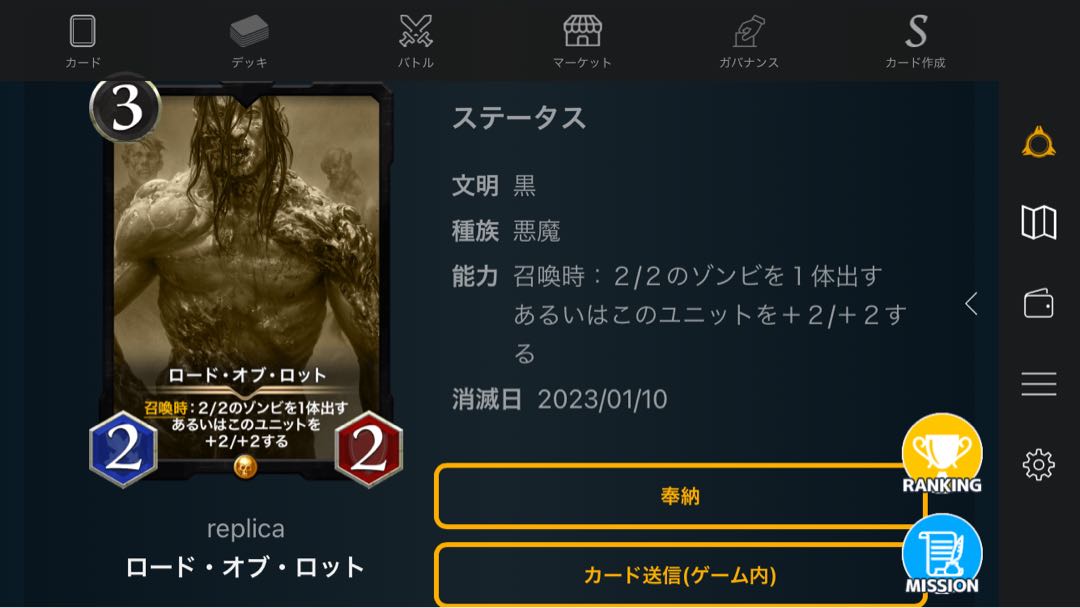Switch to the デッキ deck tab
This screenshot has width=1080, height=608.
click(249, 41)
